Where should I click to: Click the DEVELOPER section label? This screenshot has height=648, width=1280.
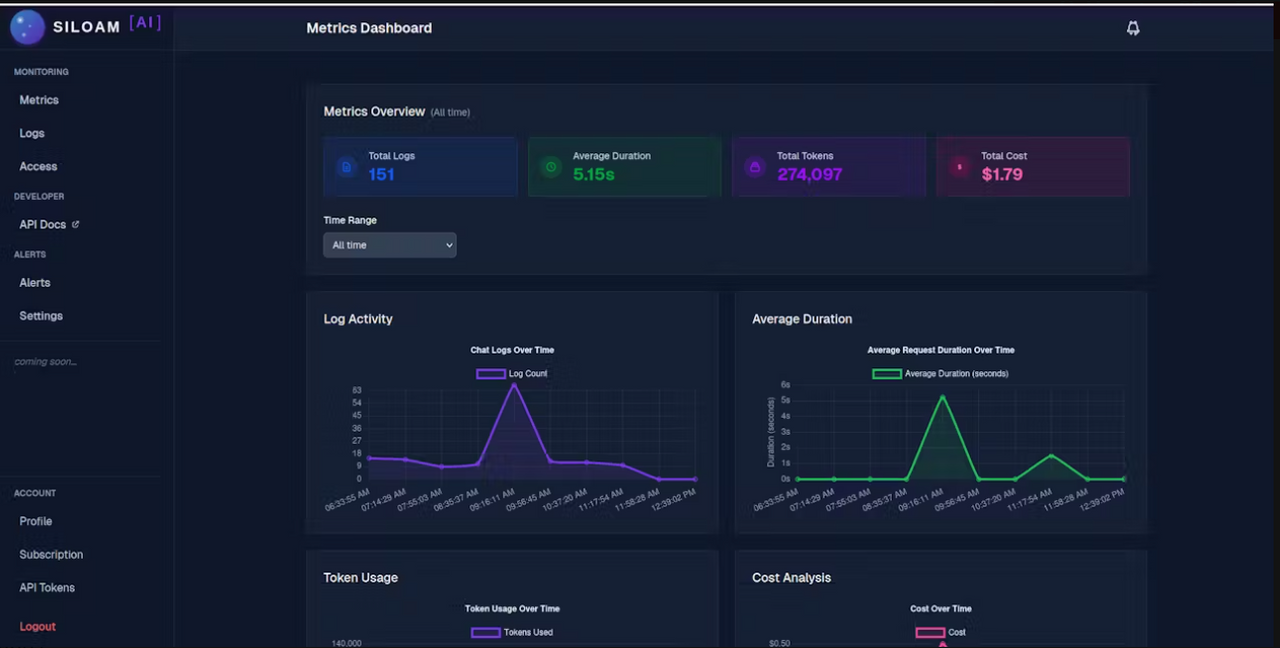(39, 196)
